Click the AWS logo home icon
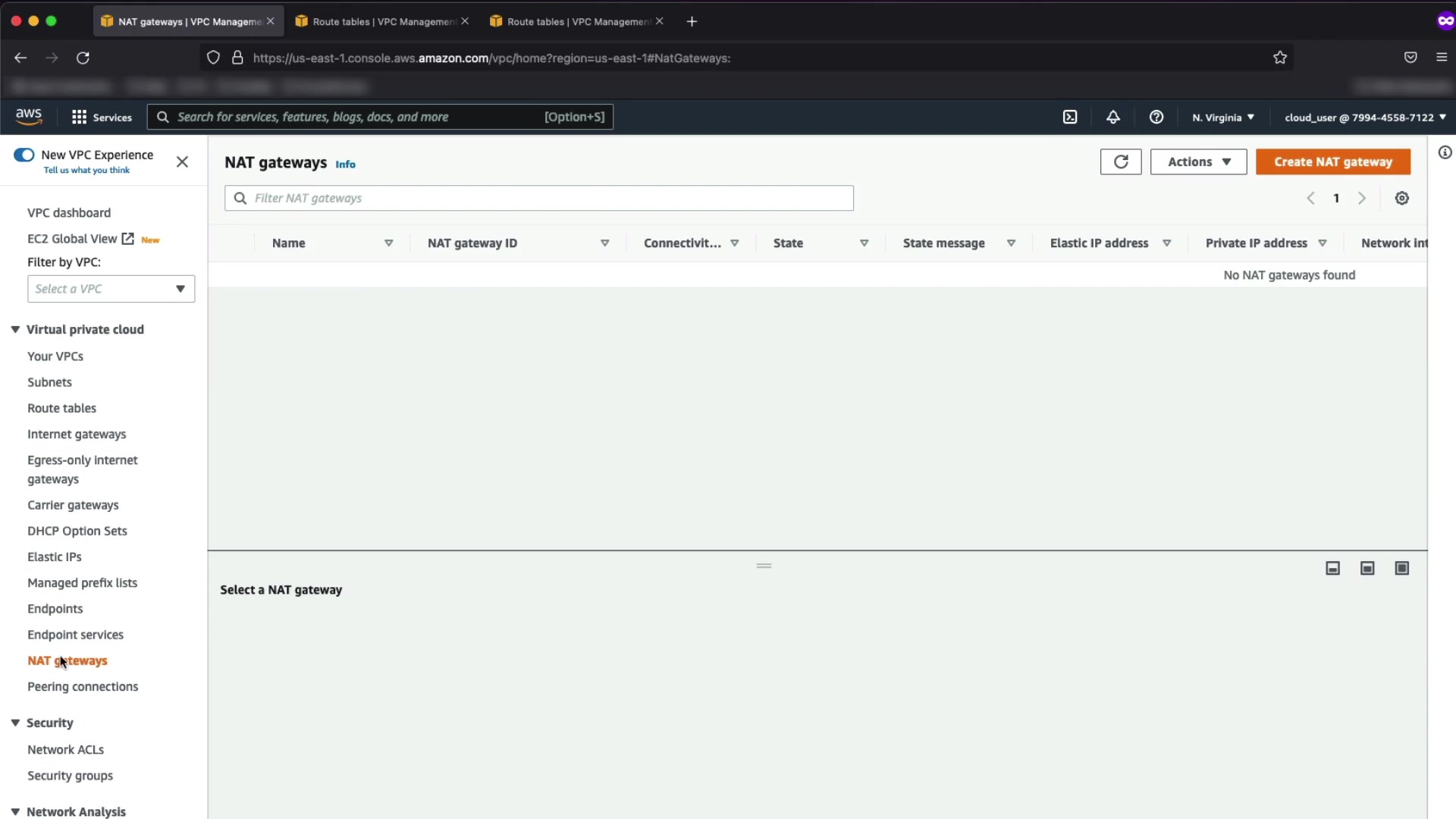Screen dimensions: 1456x819 (x=29, y=116)
